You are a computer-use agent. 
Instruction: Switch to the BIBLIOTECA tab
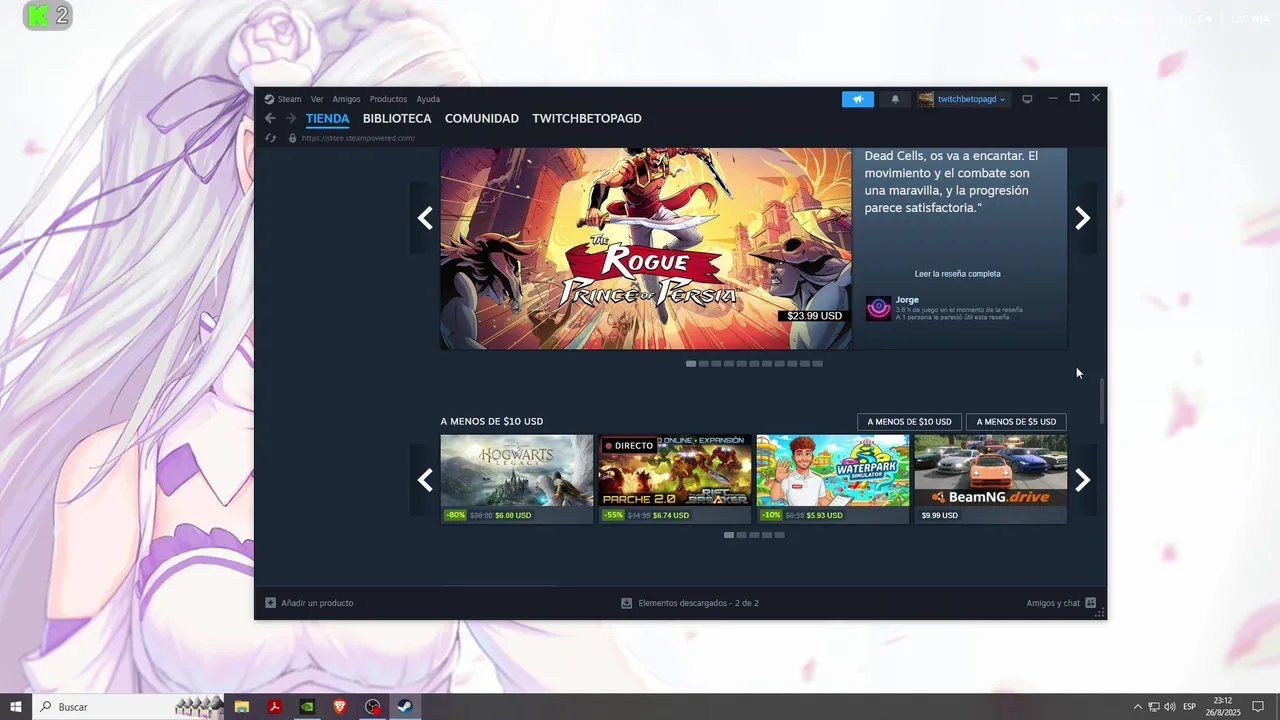[x=397, y=118]
